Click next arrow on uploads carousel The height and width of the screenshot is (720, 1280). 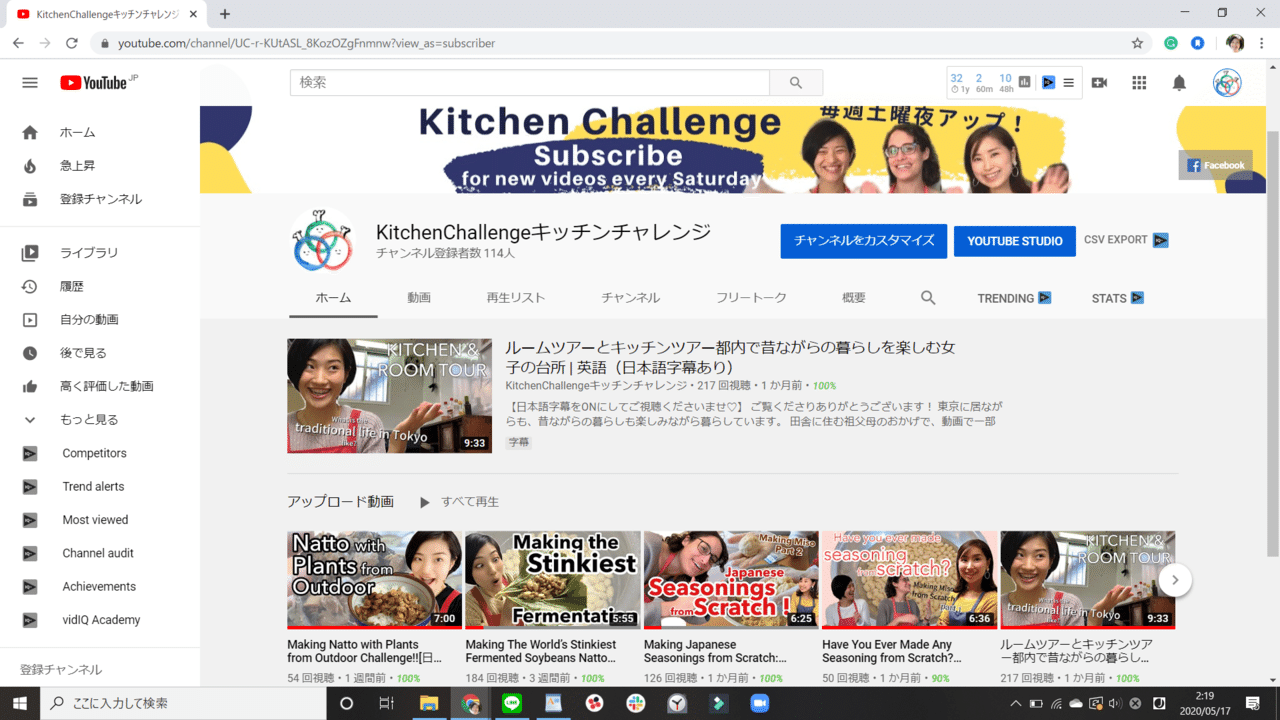pyautogui.click(x=1176, y=580)
